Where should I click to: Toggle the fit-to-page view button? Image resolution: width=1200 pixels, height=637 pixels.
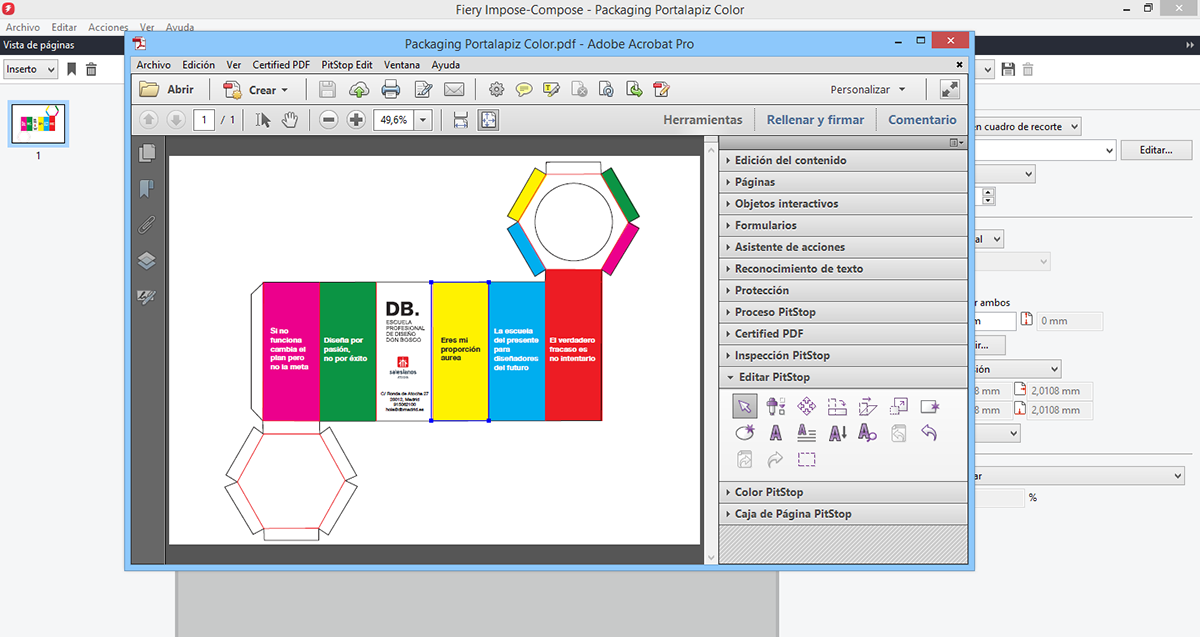point(488,120)
